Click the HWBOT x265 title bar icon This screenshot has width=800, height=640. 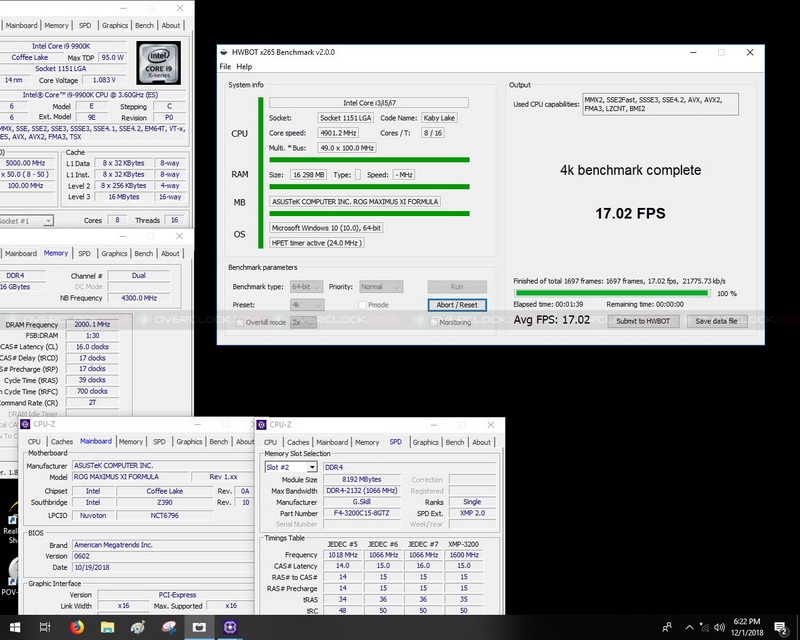(x=223, y=52)
